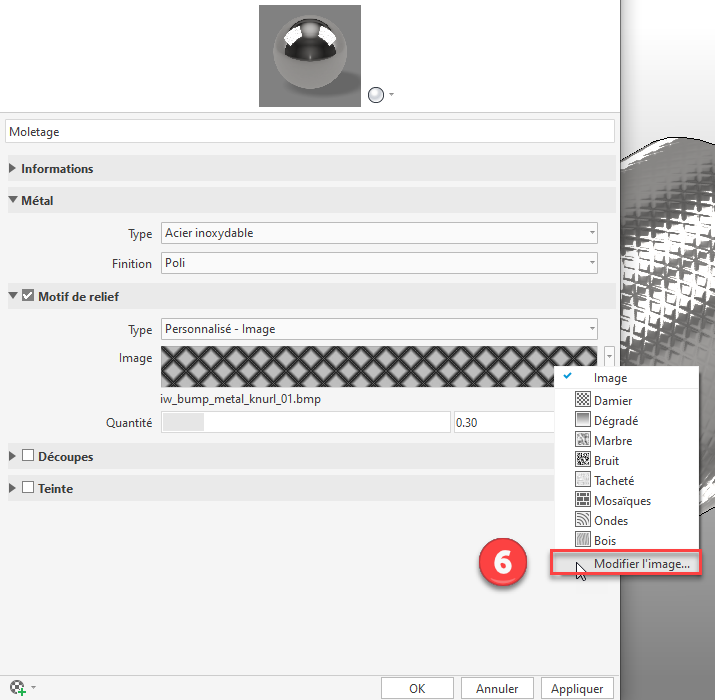Pick the Bruit noise icon
The image size is (715, 700).
coord(582,460)
